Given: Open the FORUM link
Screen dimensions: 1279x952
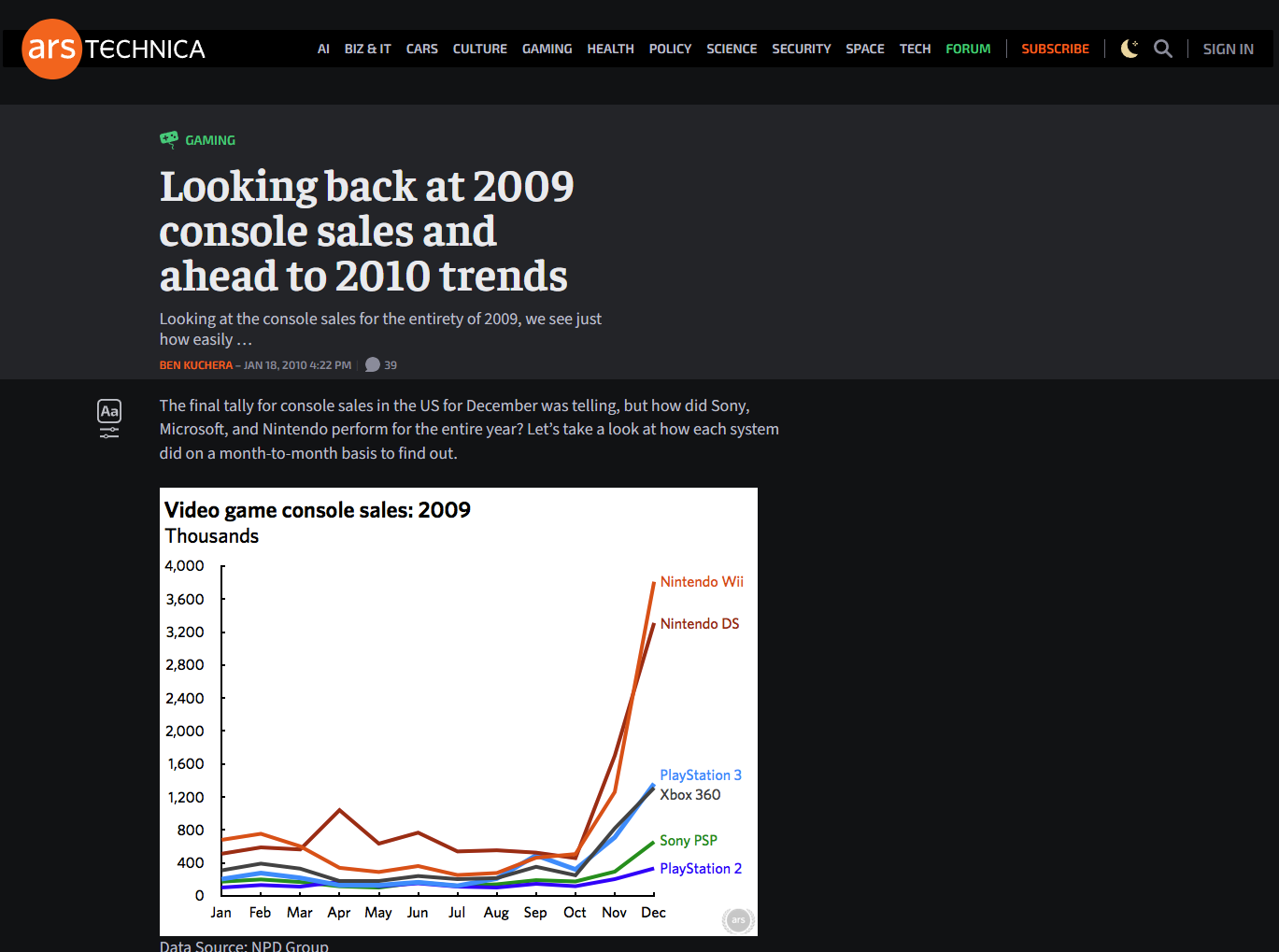Looking at the screenshot, I should click(968, 49).
